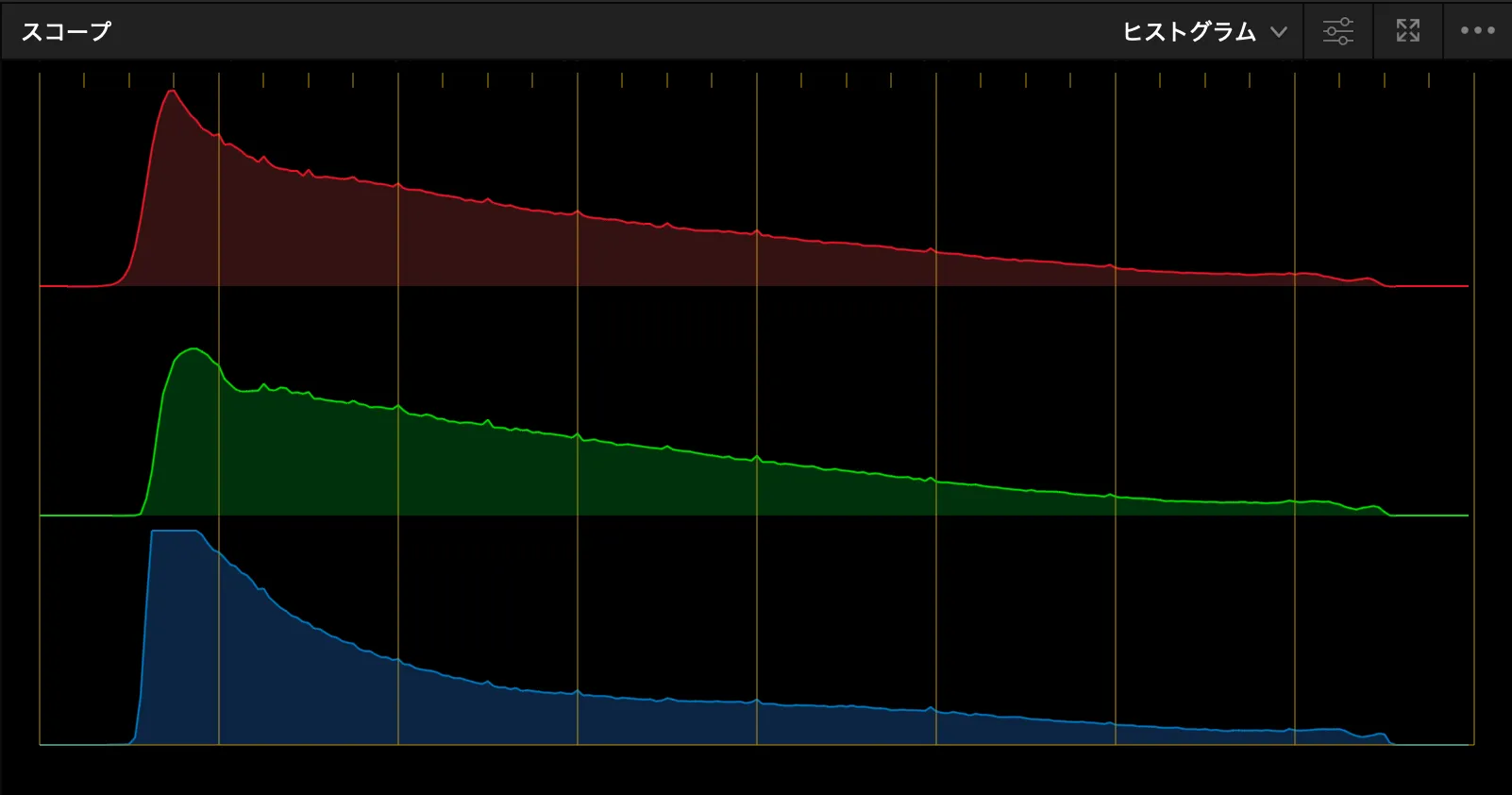Click the chevron arrow beside ヒストグラム
Image resolution: width=1512 pixels, height=795 pixels.
(x=1279, y=32)
